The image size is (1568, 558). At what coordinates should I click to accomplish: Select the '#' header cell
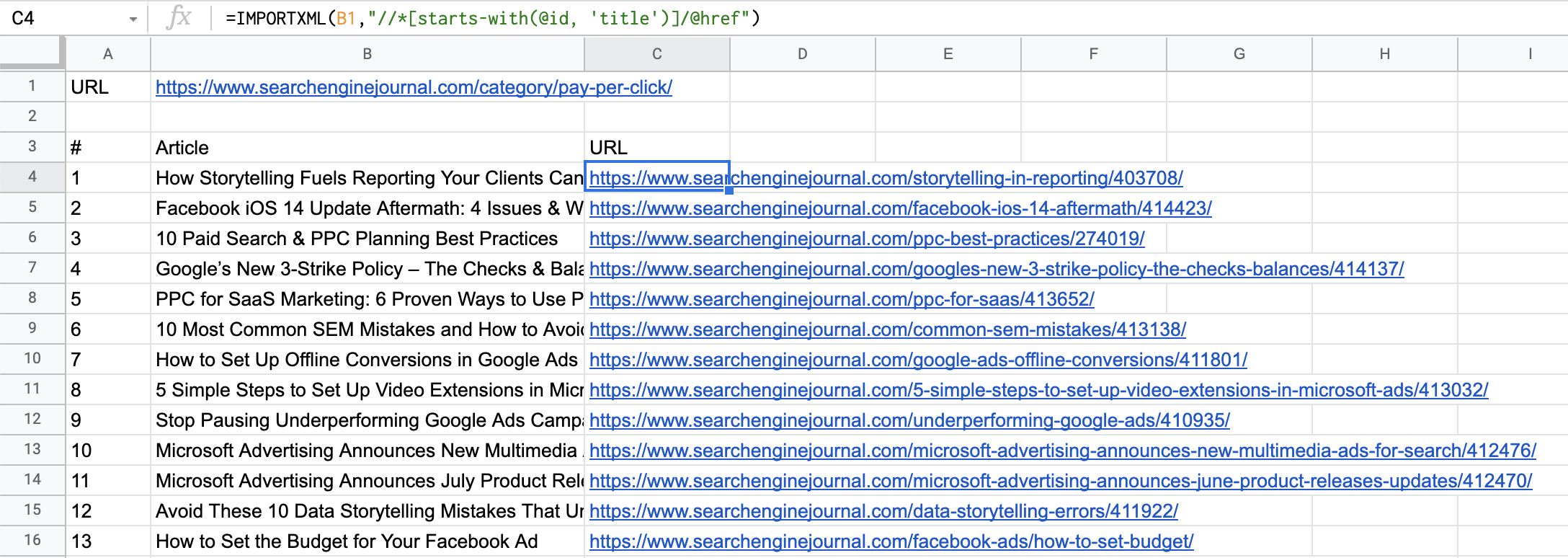108,147
